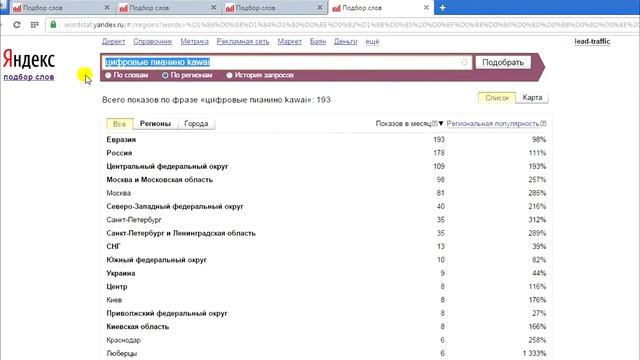Click the Санкт-Петербург city row

[x=326, y=220]
